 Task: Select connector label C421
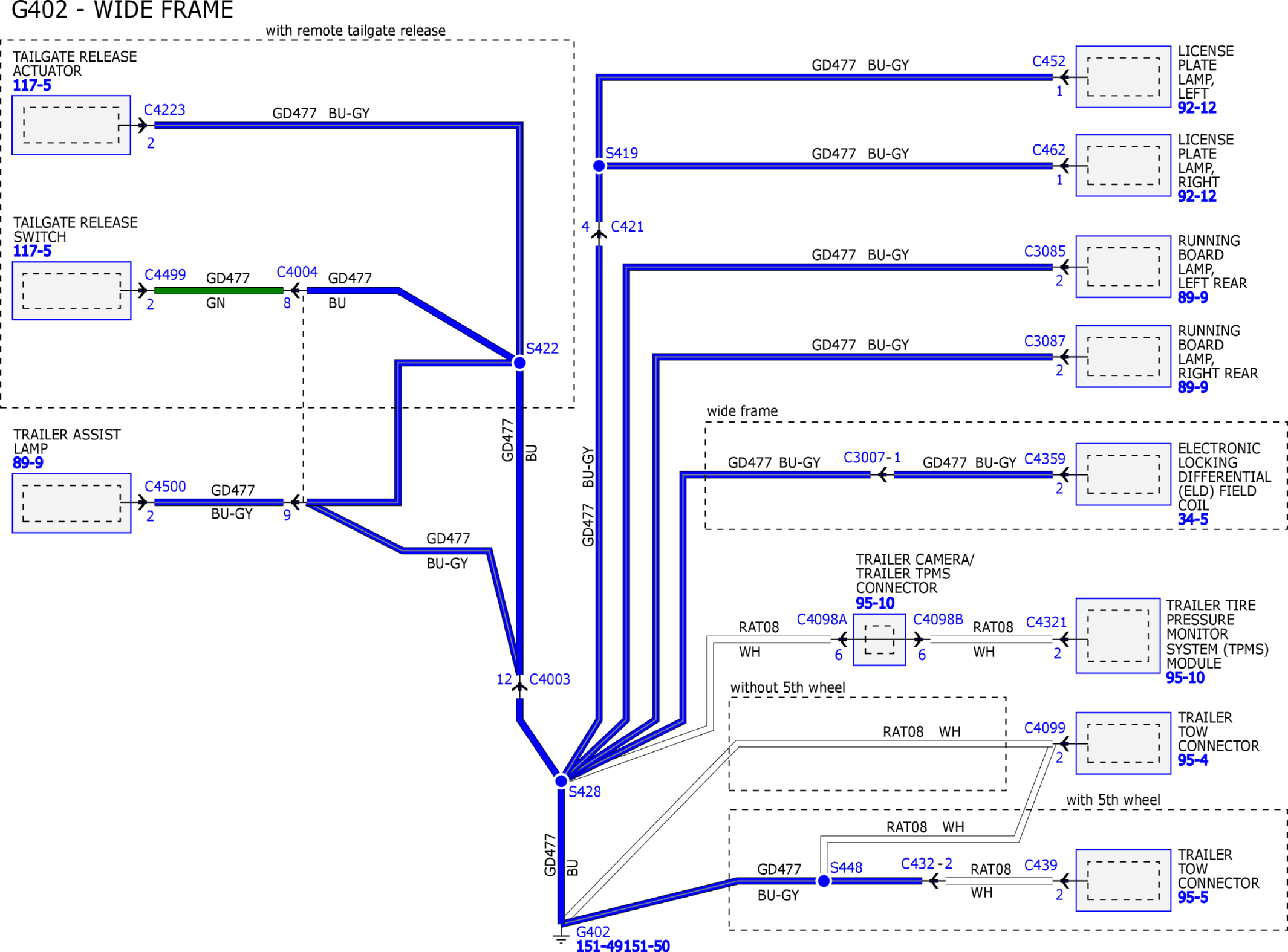[x=627, y=227]
